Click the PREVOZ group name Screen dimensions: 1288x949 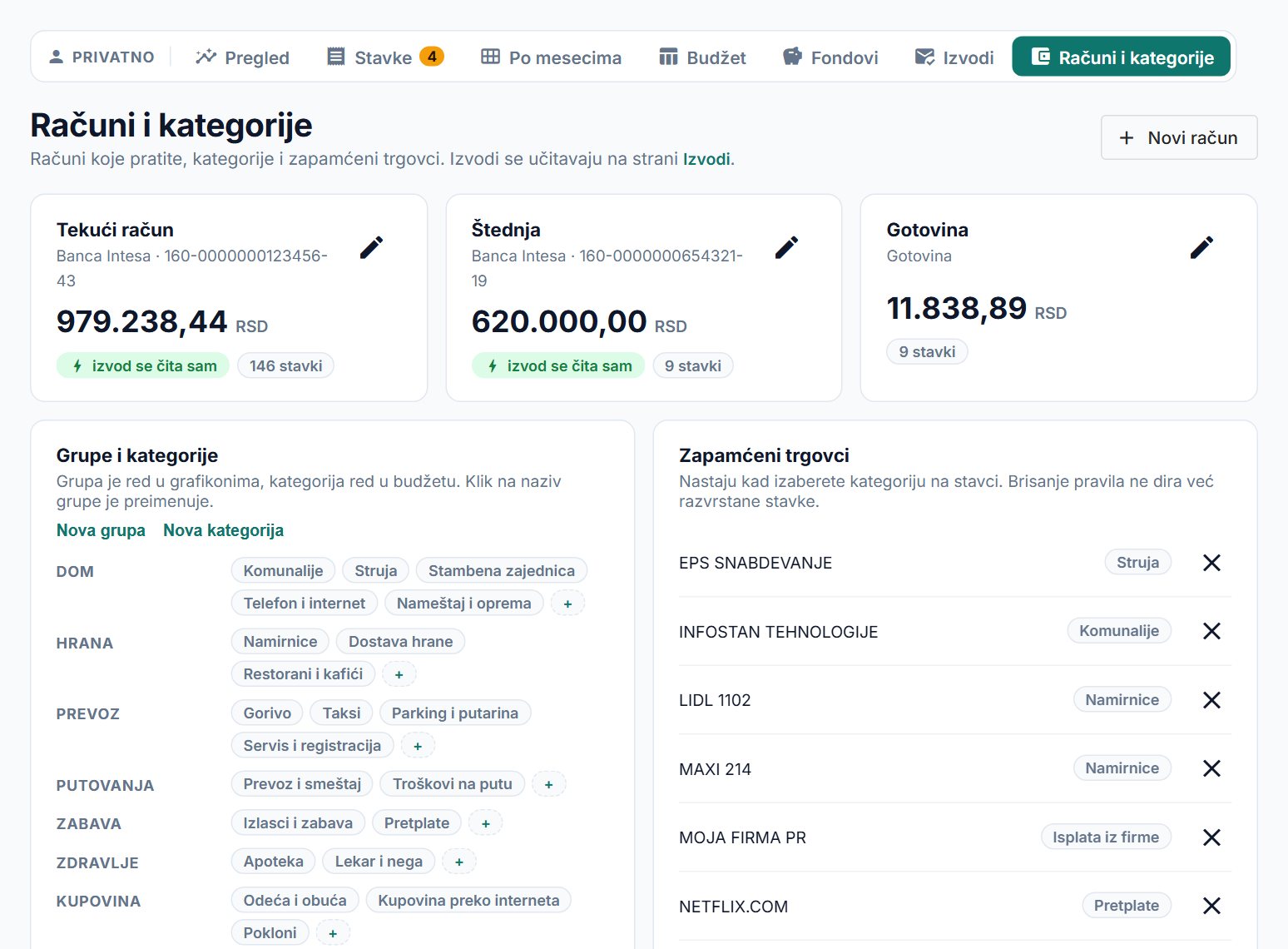click(88, 714)
